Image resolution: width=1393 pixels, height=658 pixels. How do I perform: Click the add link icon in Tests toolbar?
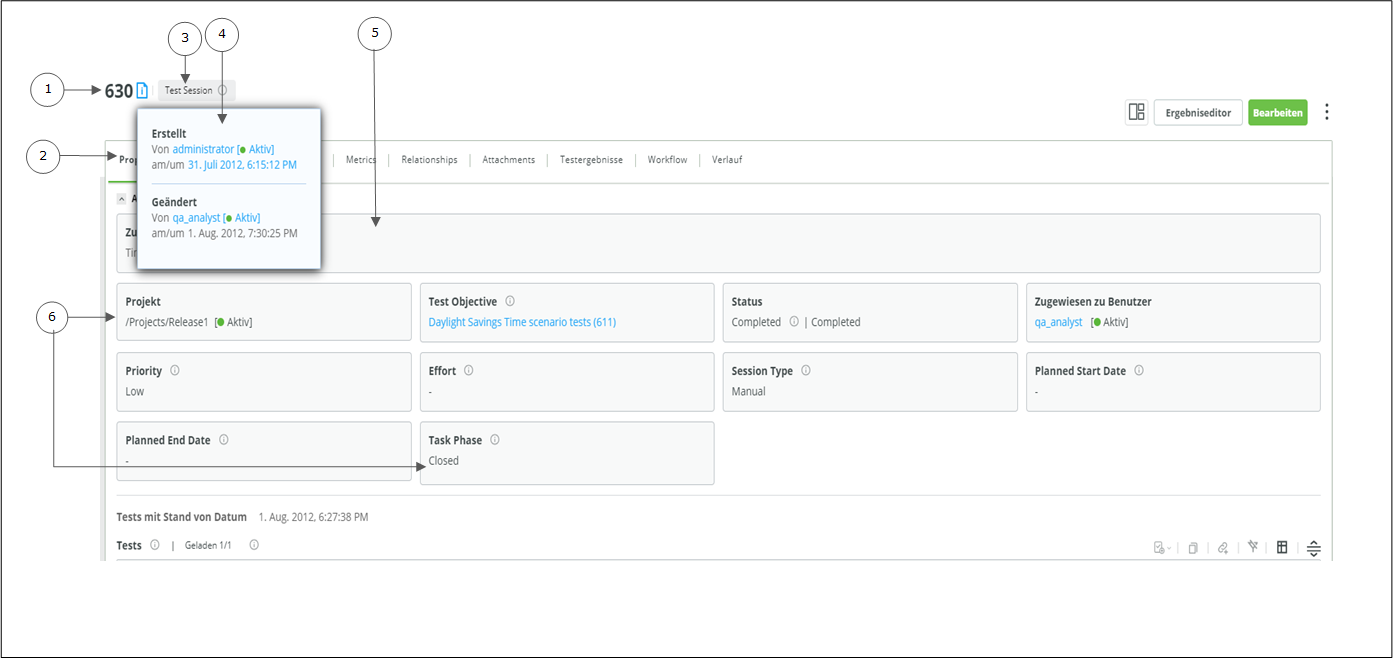pyautogui.click(x=1222, y=548)
